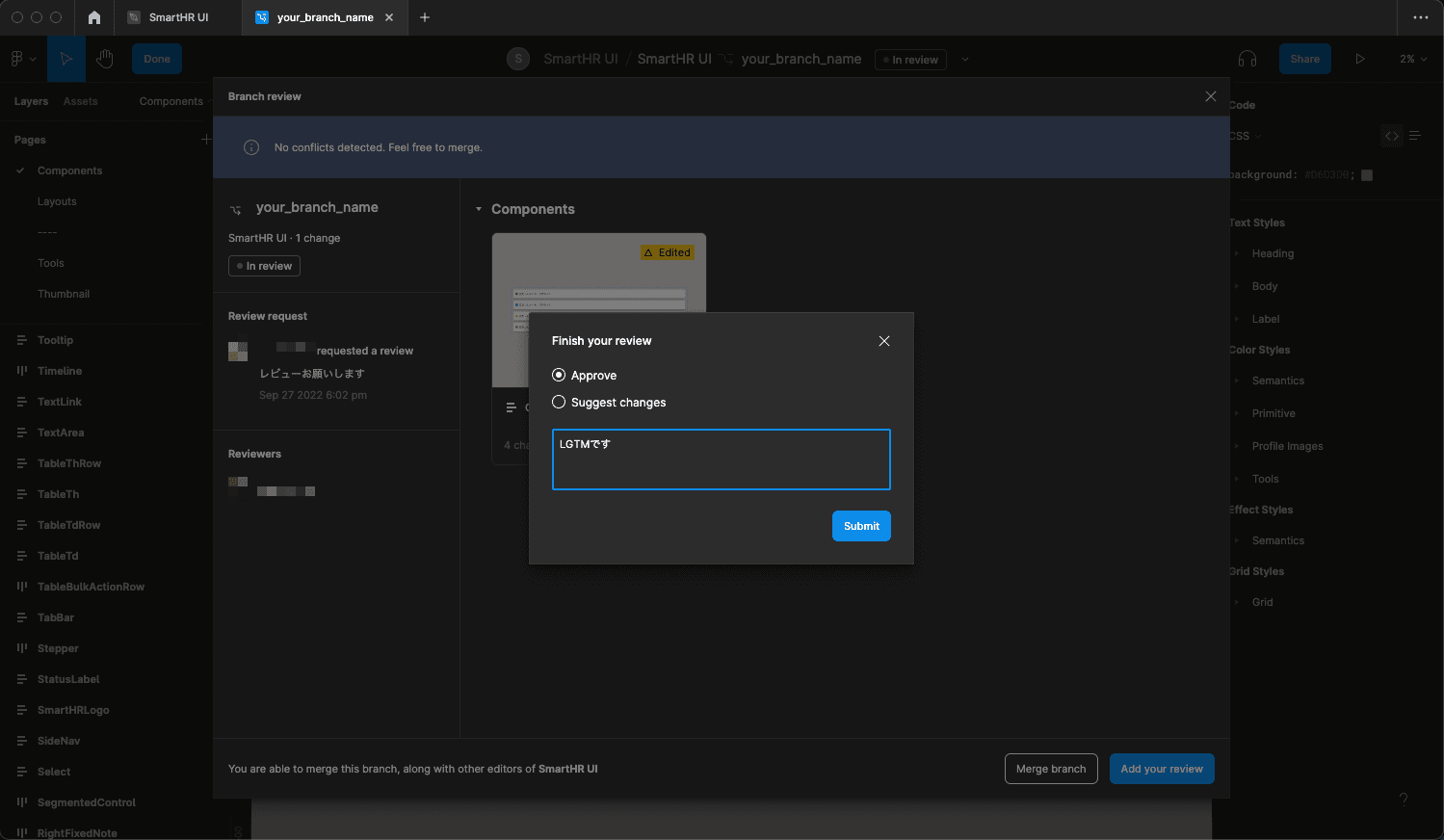Screen dimensions: 1444x840
Task: Click the headphones audio icon in toolbar
Action: pyautogui.click(x=1247, y=59)
